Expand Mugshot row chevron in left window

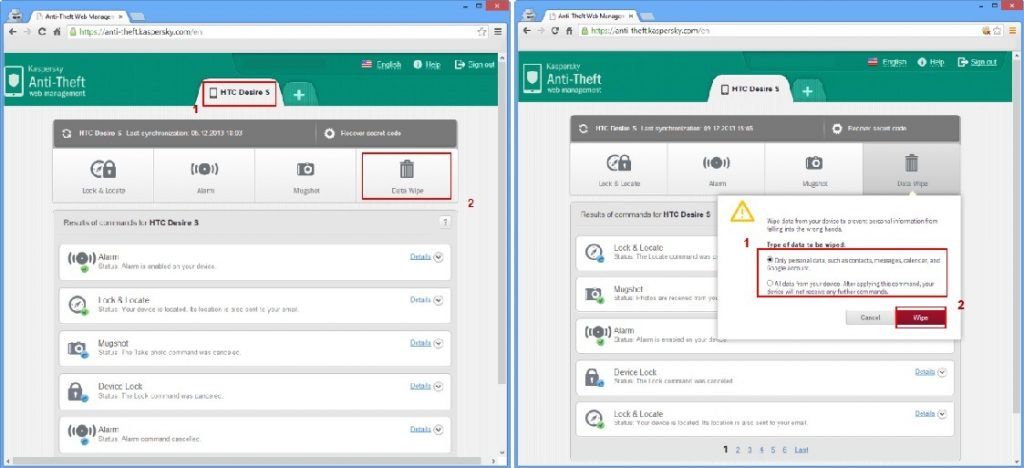click(438, 343)
